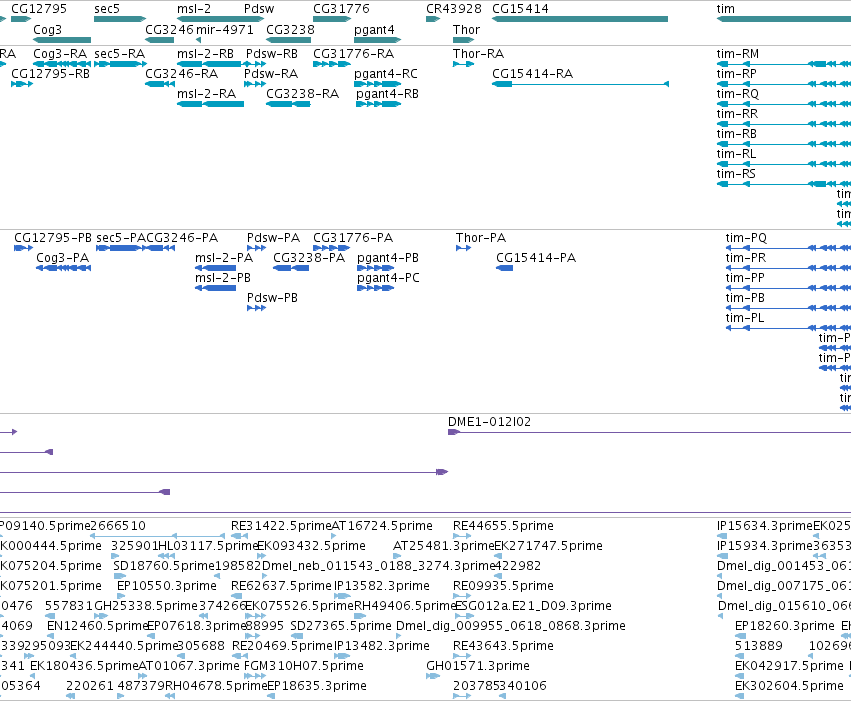The width and height of the screenshot is (851, 701).
Task: Select the Cog3-PA protein feature
Action: [63, 268]
